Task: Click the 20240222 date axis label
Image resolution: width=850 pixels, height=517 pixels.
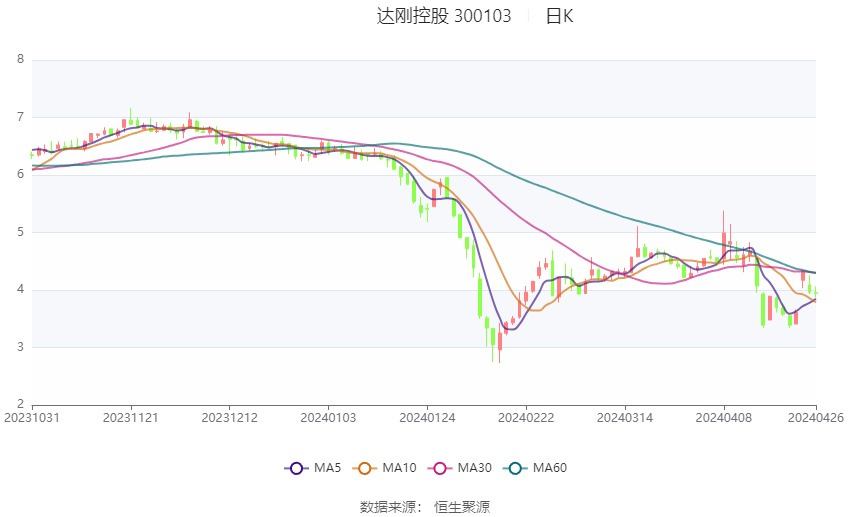Action: point(526,417)
